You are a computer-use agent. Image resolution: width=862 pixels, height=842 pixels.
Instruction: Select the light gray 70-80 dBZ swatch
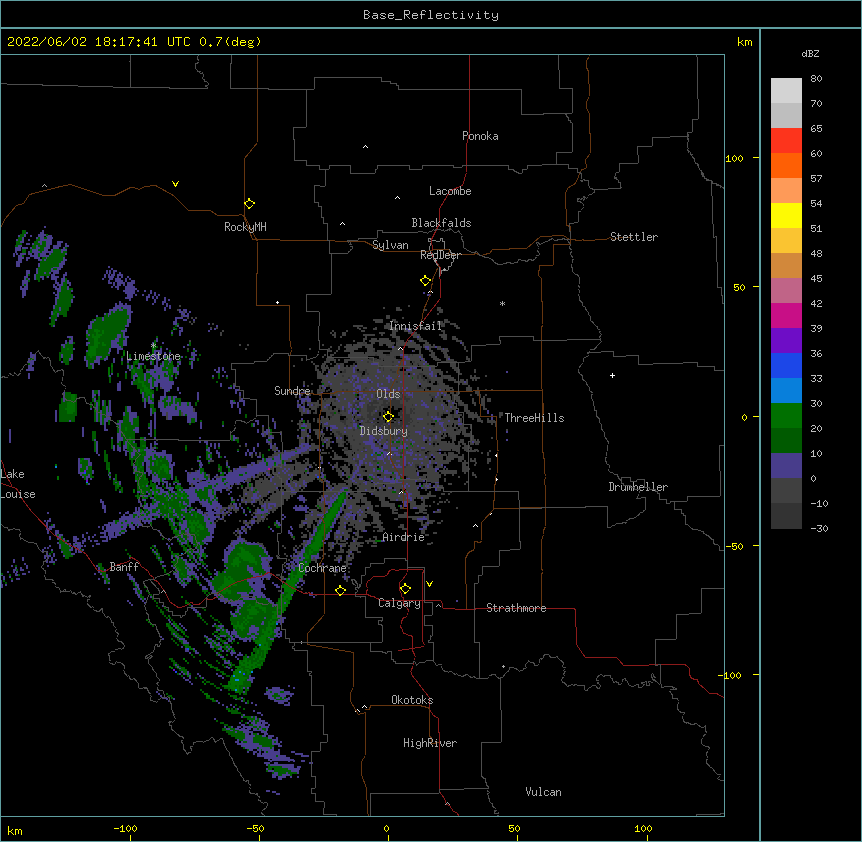(x=786, y=91)
